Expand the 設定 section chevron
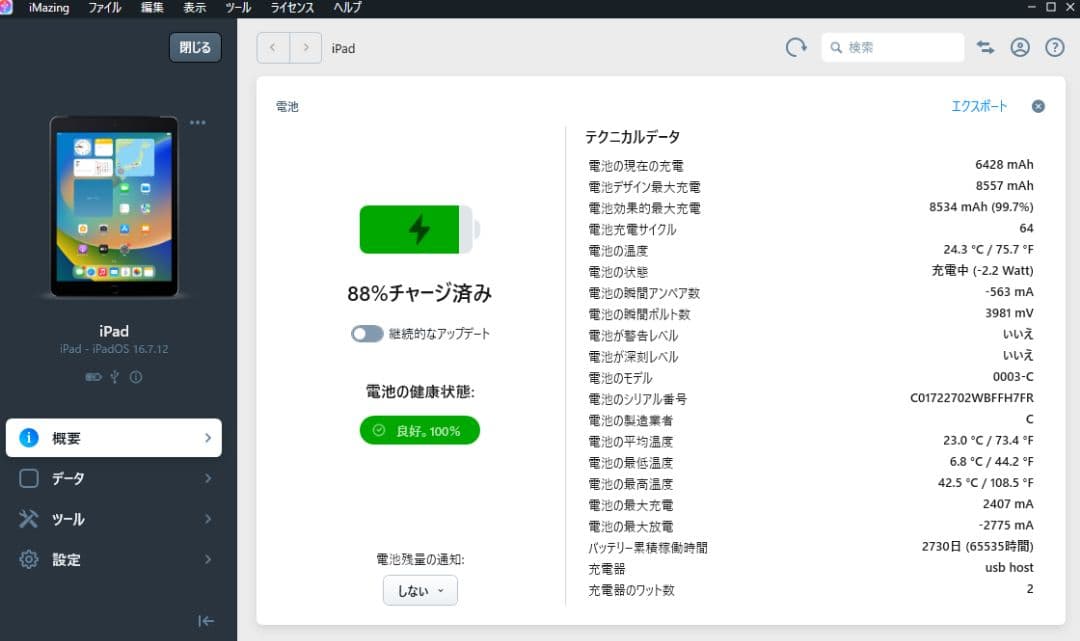1080x641 pixels. pyautogui.click(x=208, y=559)
